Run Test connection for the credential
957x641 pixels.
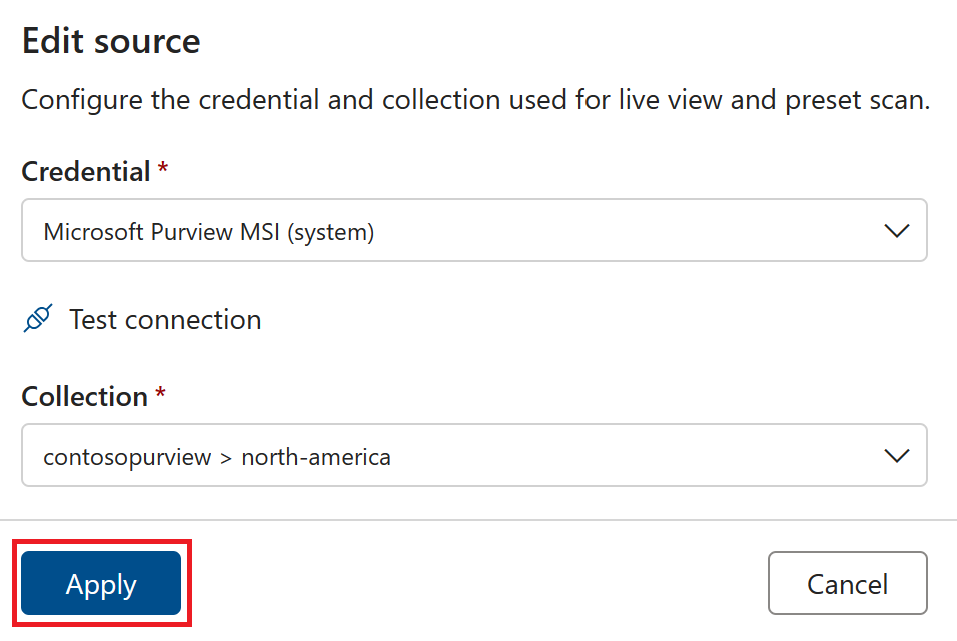(x=164, y=318)
